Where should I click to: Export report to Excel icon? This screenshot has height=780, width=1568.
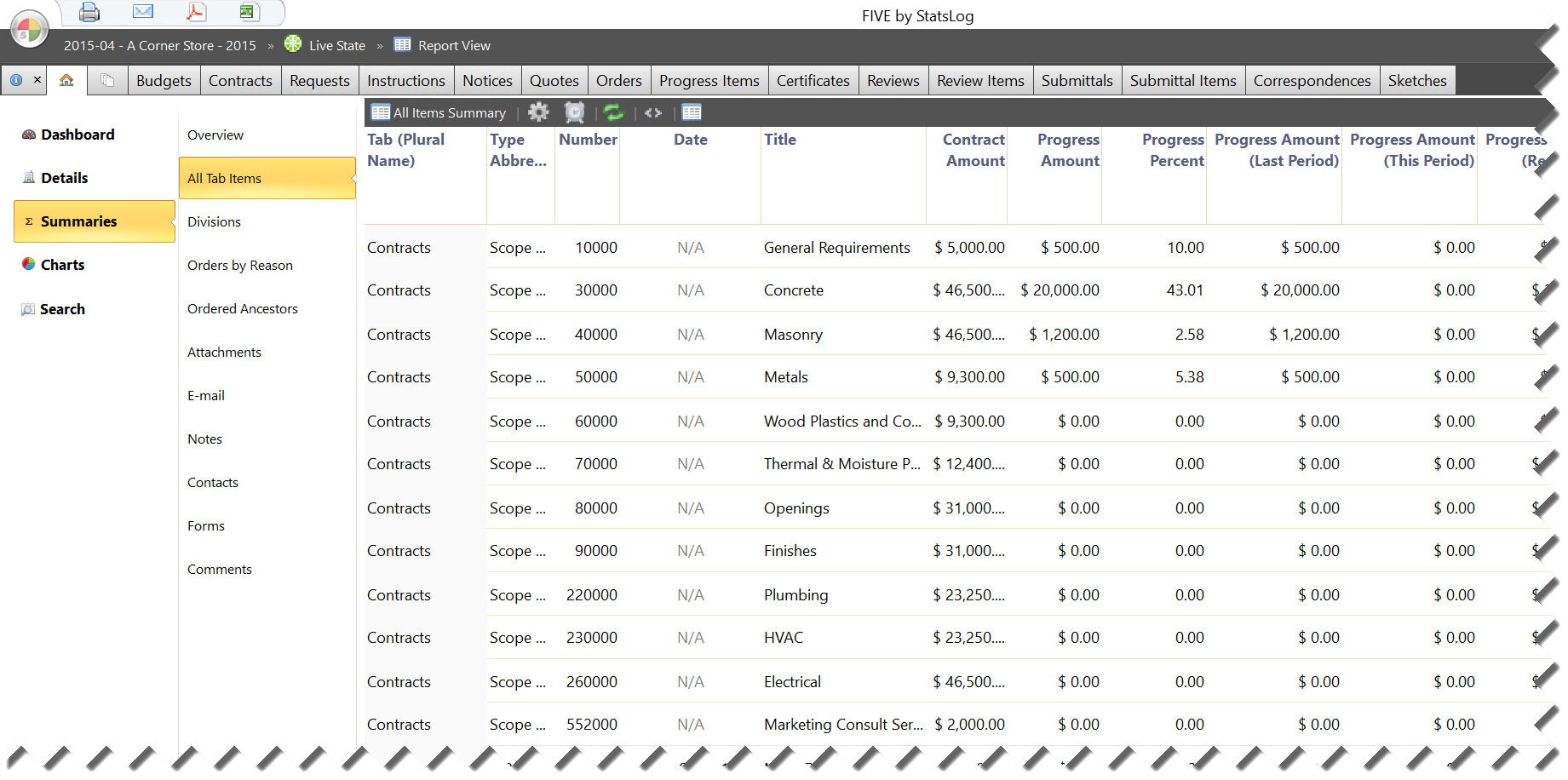tap(249, 11)
